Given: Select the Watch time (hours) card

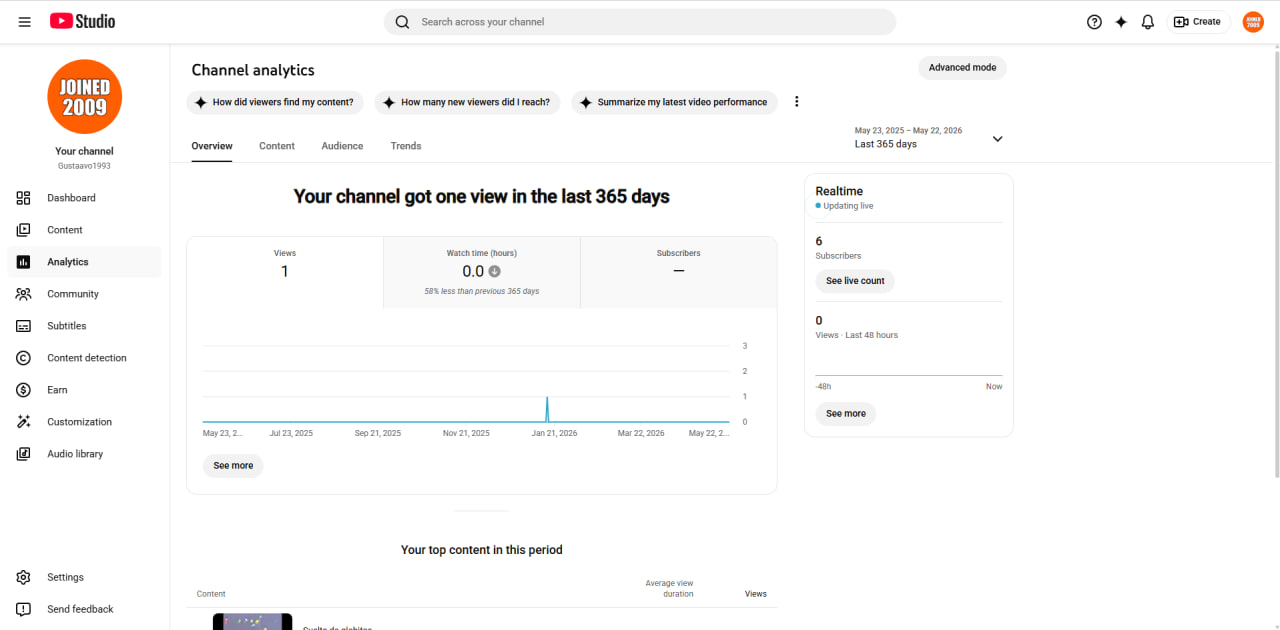Looking at the screenshot, I should click(482, 272).
